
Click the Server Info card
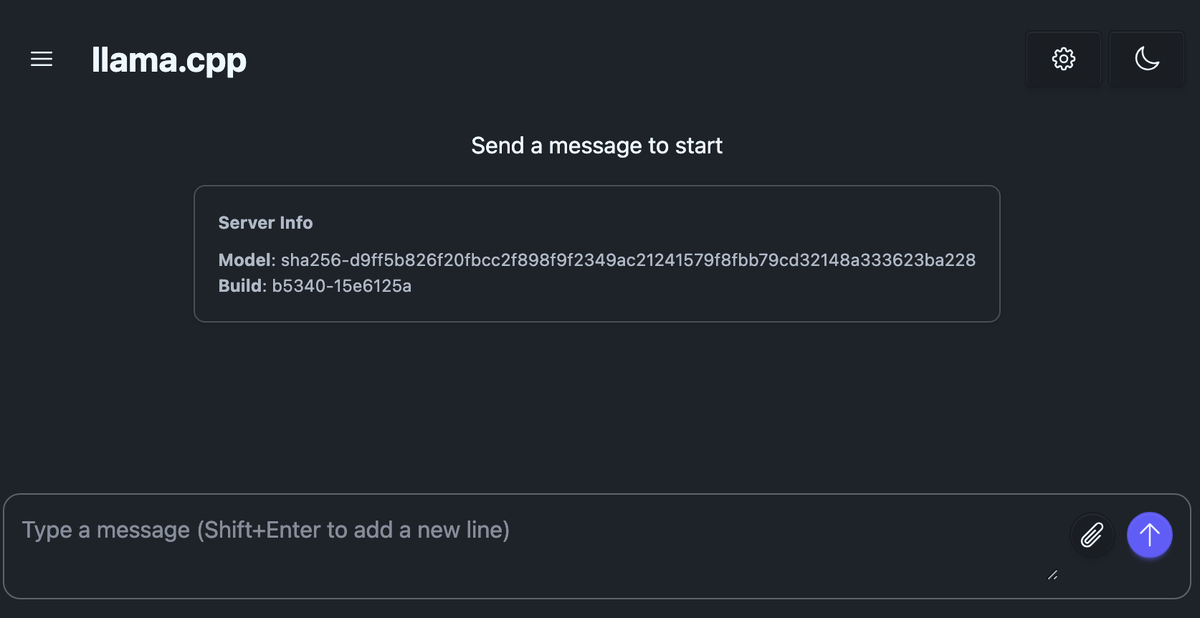point(597,253)
